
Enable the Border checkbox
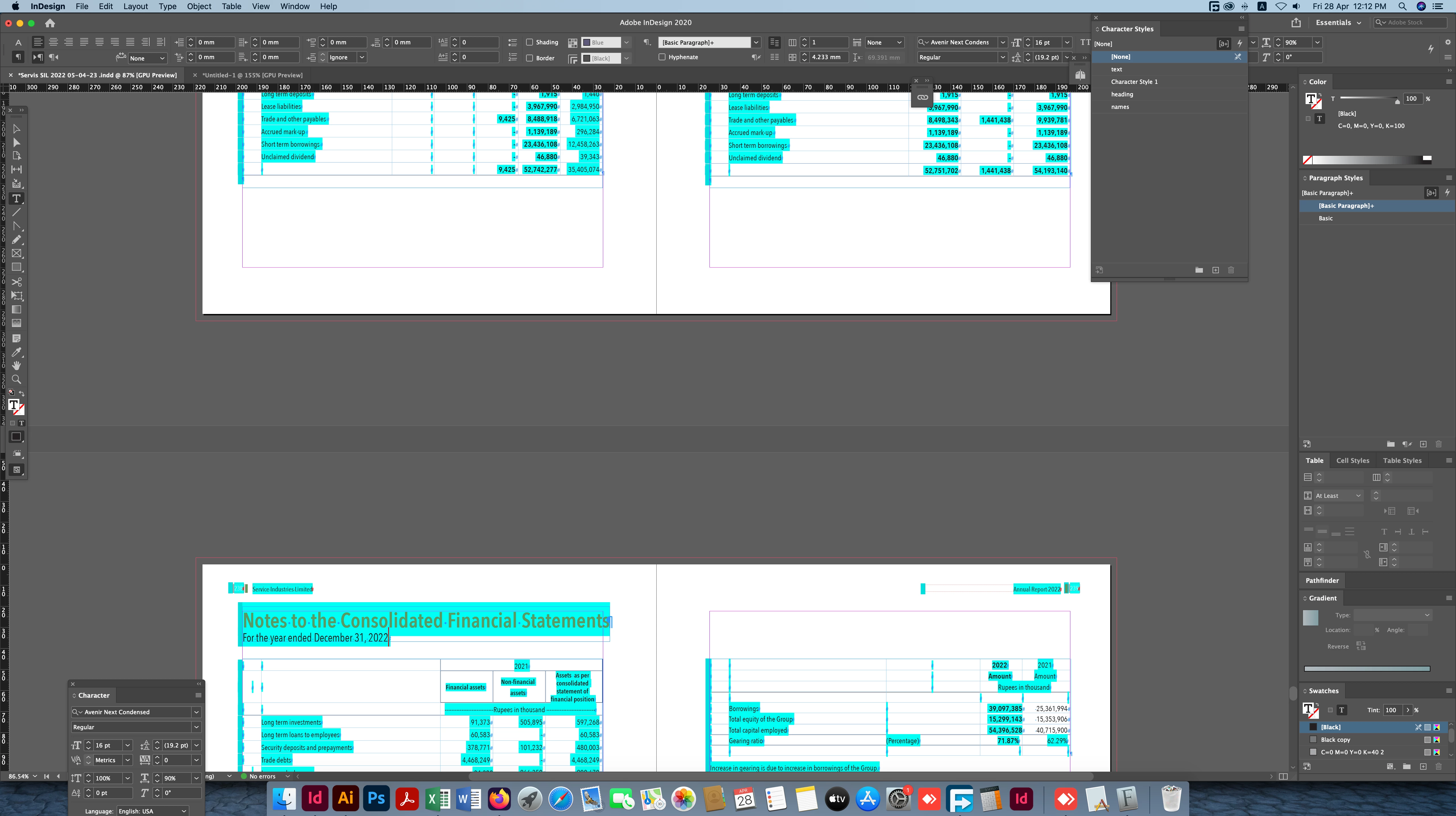(x=530, y=58)
